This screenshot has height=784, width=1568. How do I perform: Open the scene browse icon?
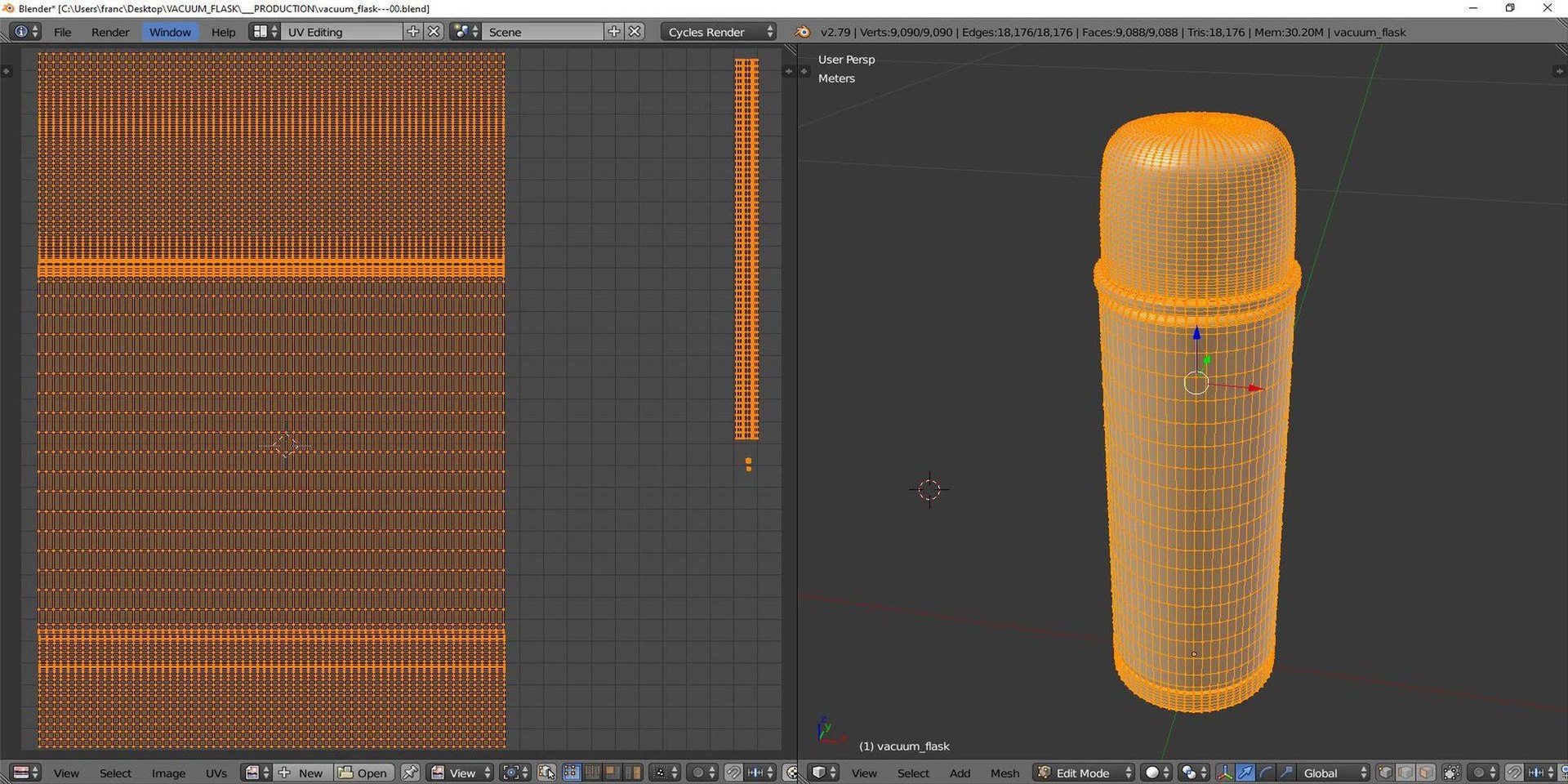[465, 32]
